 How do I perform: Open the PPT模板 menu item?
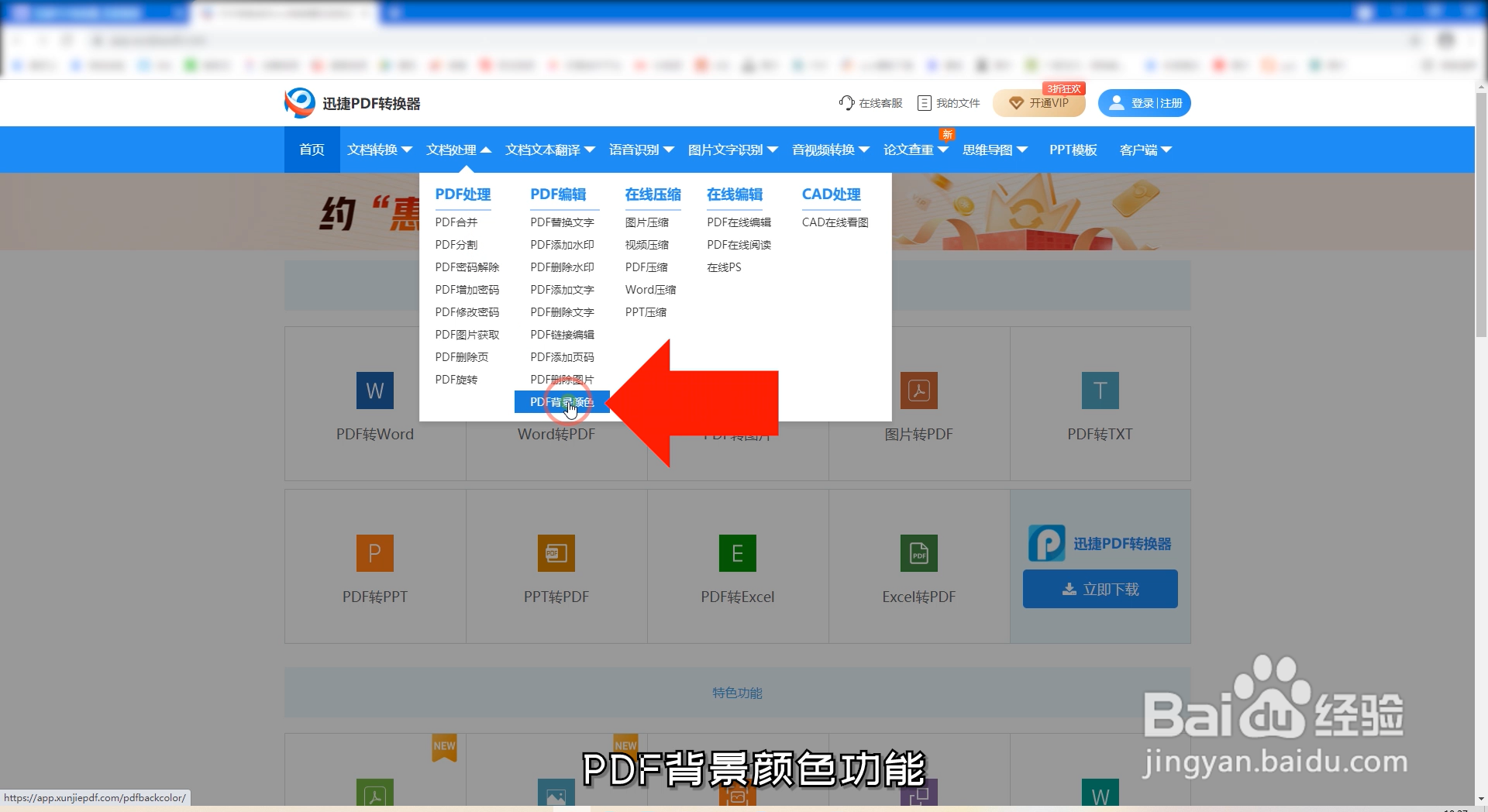click(x=1073, y=150)
